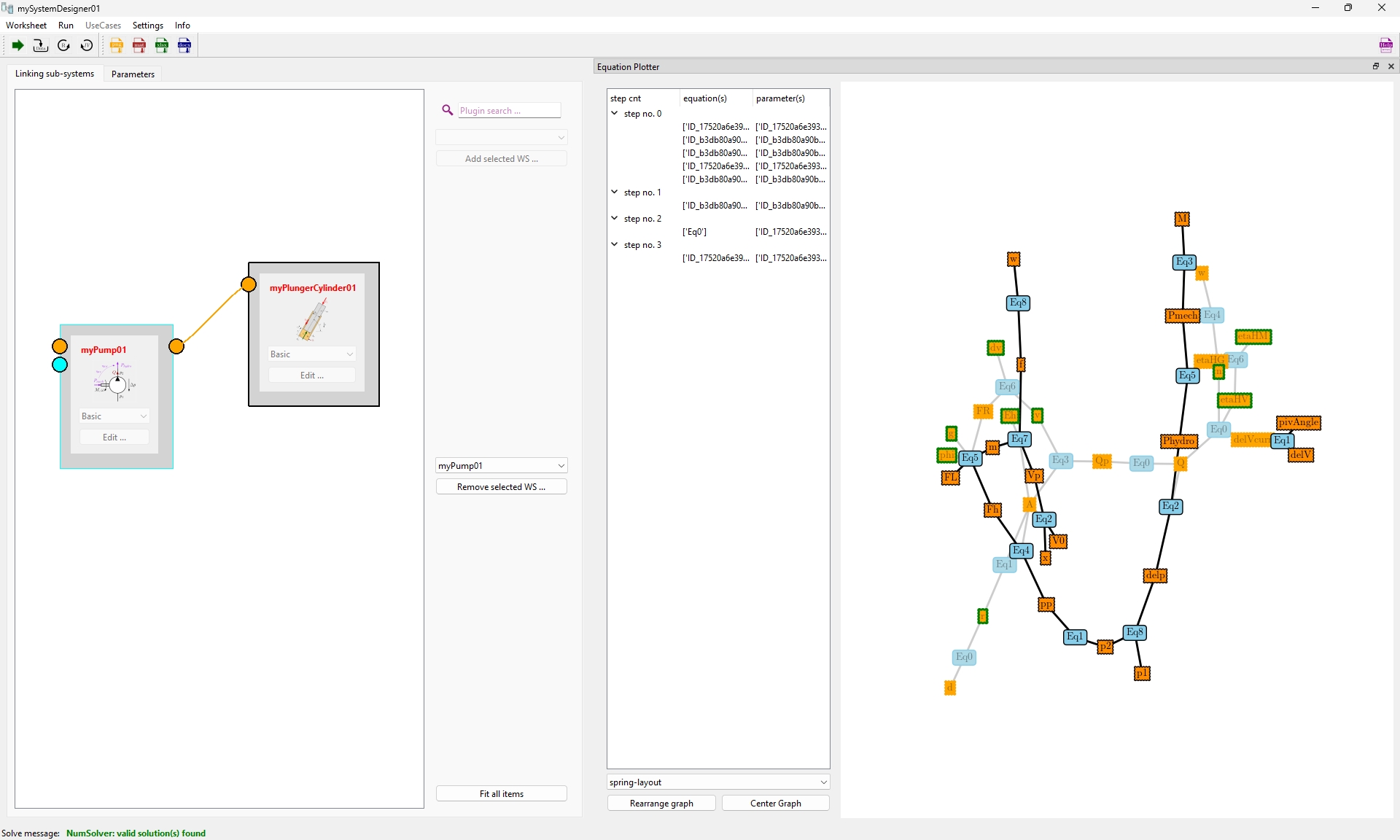Export results to xlsx file
Image resolution: width=1400 pixels, height=840 pixels.
coord(162,45)
